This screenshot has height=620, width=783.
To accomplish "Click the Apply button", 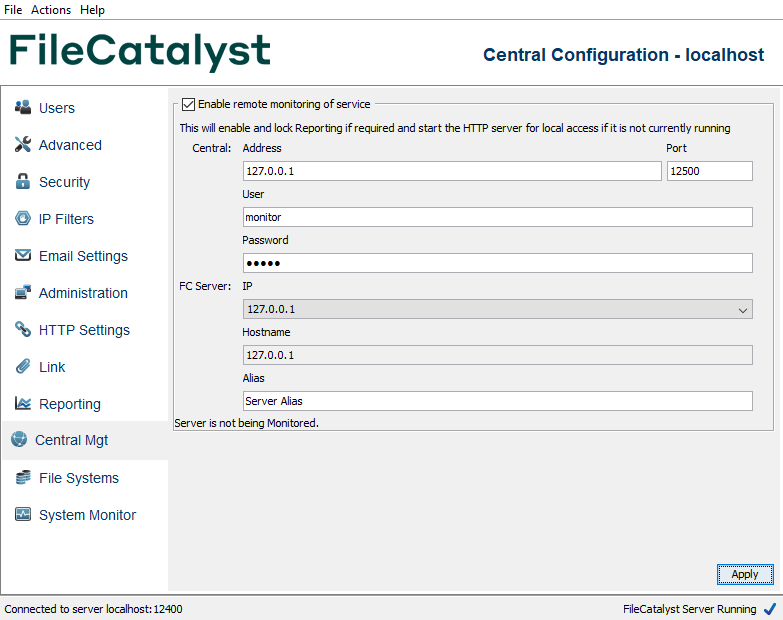I will tap(745, 574).
